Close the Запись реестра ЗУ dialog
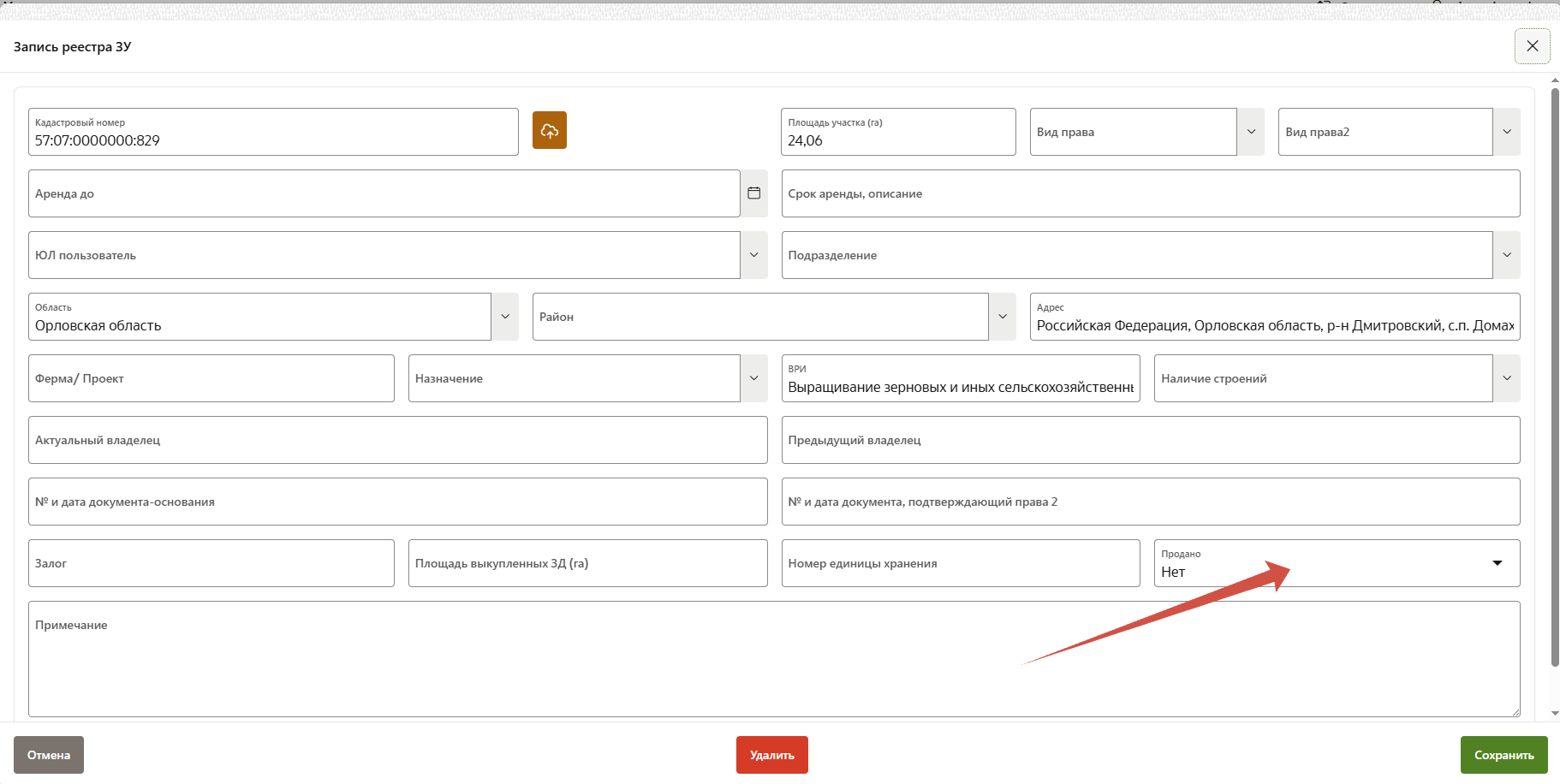 coord(1532,46)
